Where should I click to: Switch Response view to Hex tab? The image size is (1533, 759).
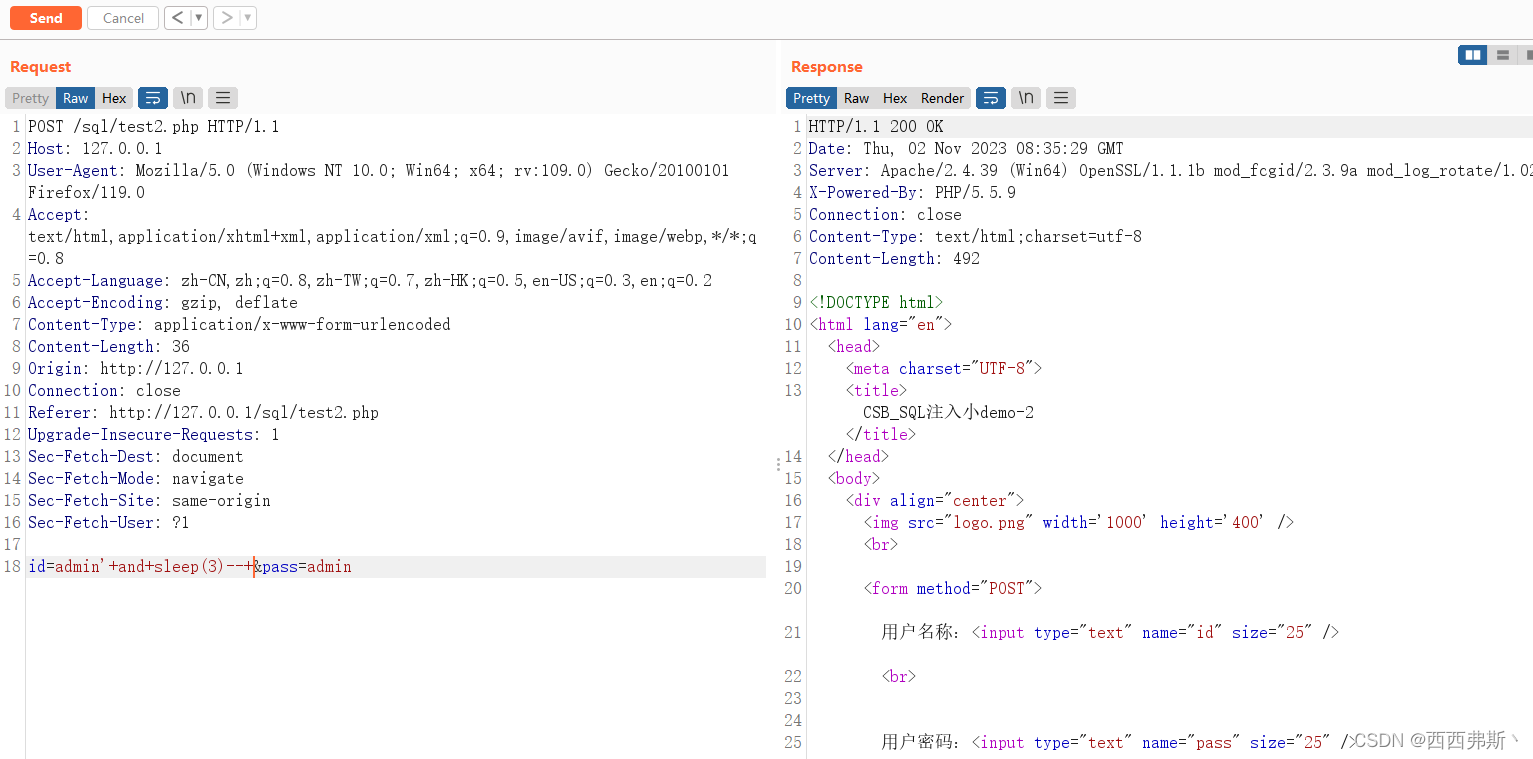895,98
